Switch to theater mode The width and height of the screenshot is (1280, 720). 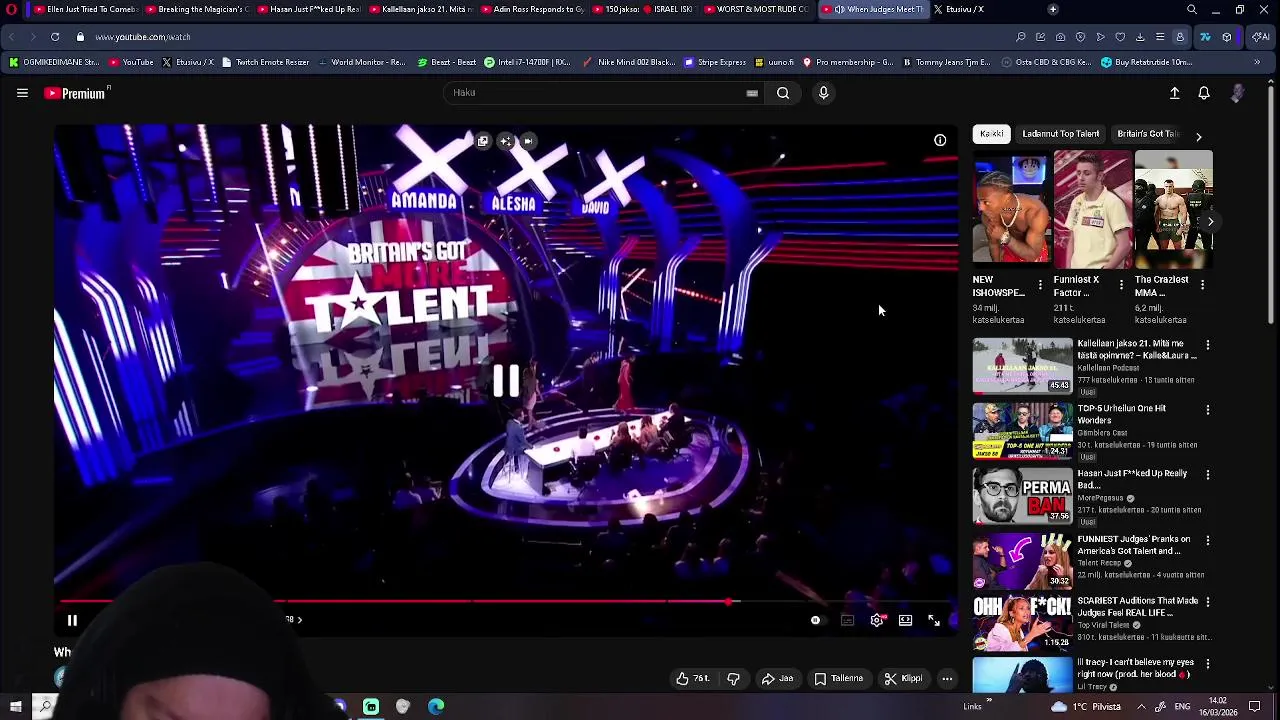[x=905, y=620]
